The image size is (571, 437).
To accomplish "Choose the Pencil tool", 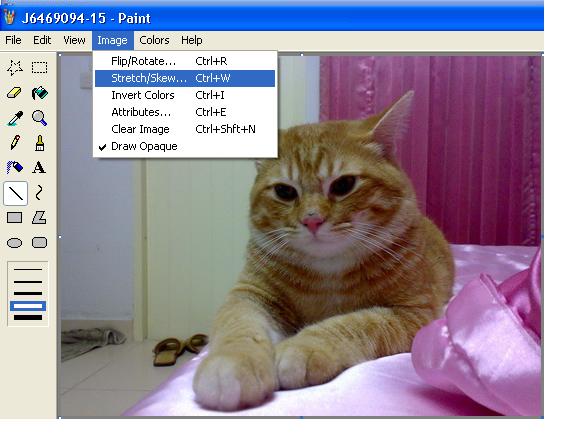I will tap(15, 143).
